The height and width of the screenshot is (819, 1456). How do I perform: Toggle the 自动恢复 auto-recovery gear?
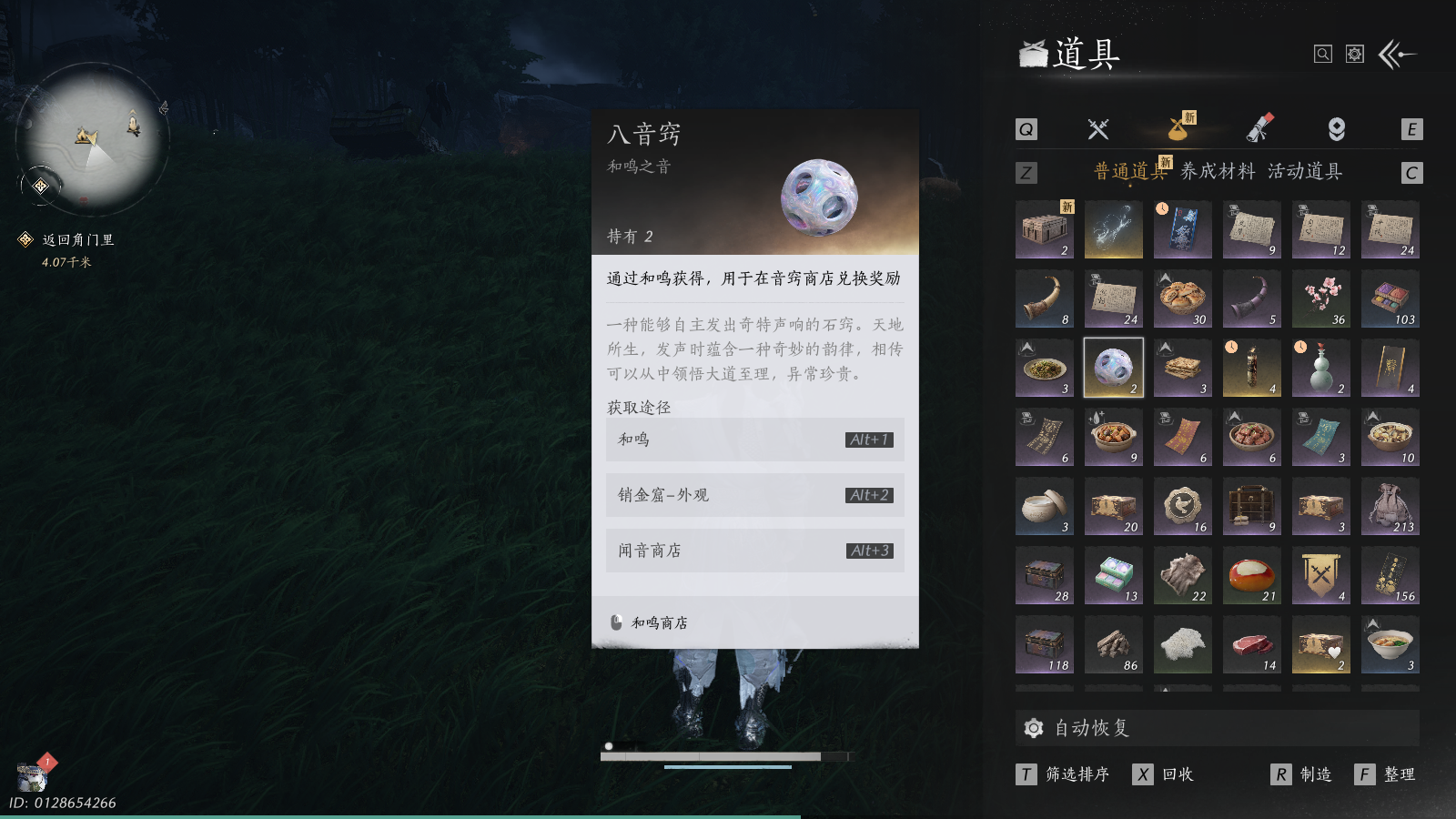click(x=1034, y=728)
